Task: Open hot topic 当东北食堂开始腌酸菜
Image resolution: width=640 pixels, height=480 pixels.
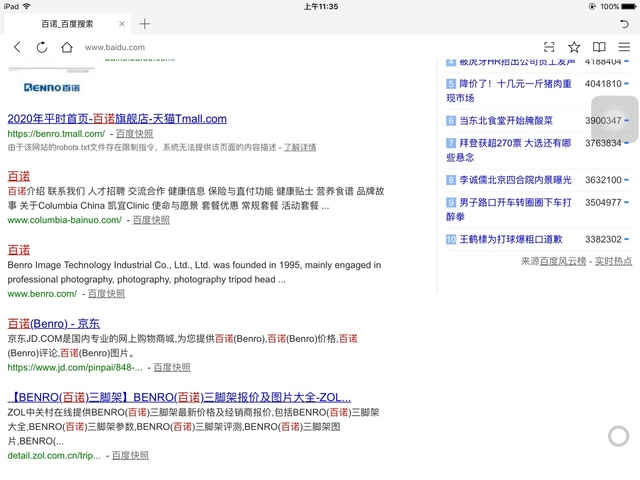Action: pyautogui.click(x=508, y=120)
